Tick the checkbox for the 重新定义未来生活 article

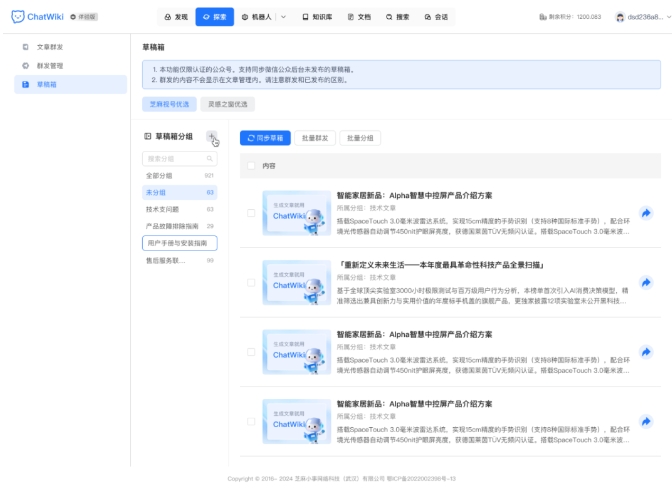click(x=251, y=282)
